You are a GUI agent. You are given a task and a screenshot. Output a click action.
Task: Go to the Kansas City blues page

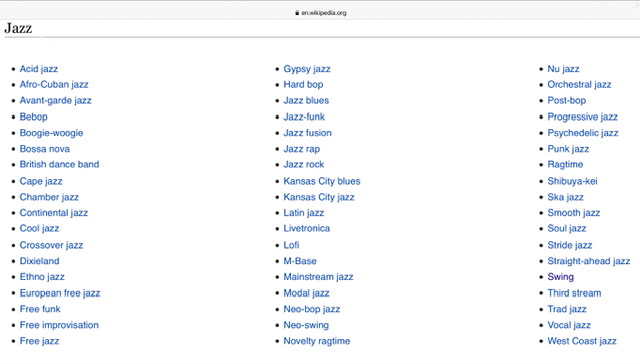322,181
